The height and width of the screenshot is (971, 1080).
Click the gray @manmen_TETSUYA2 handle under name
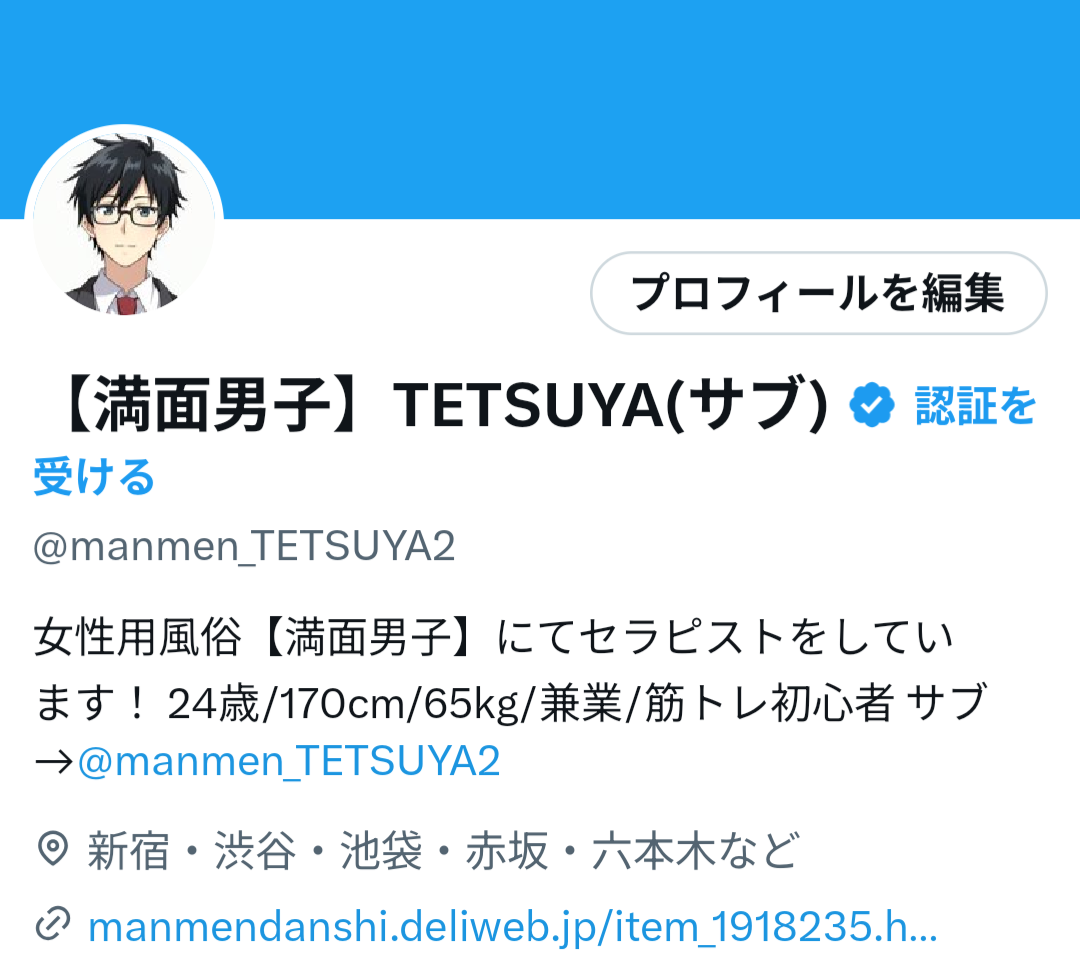[245, 547]
